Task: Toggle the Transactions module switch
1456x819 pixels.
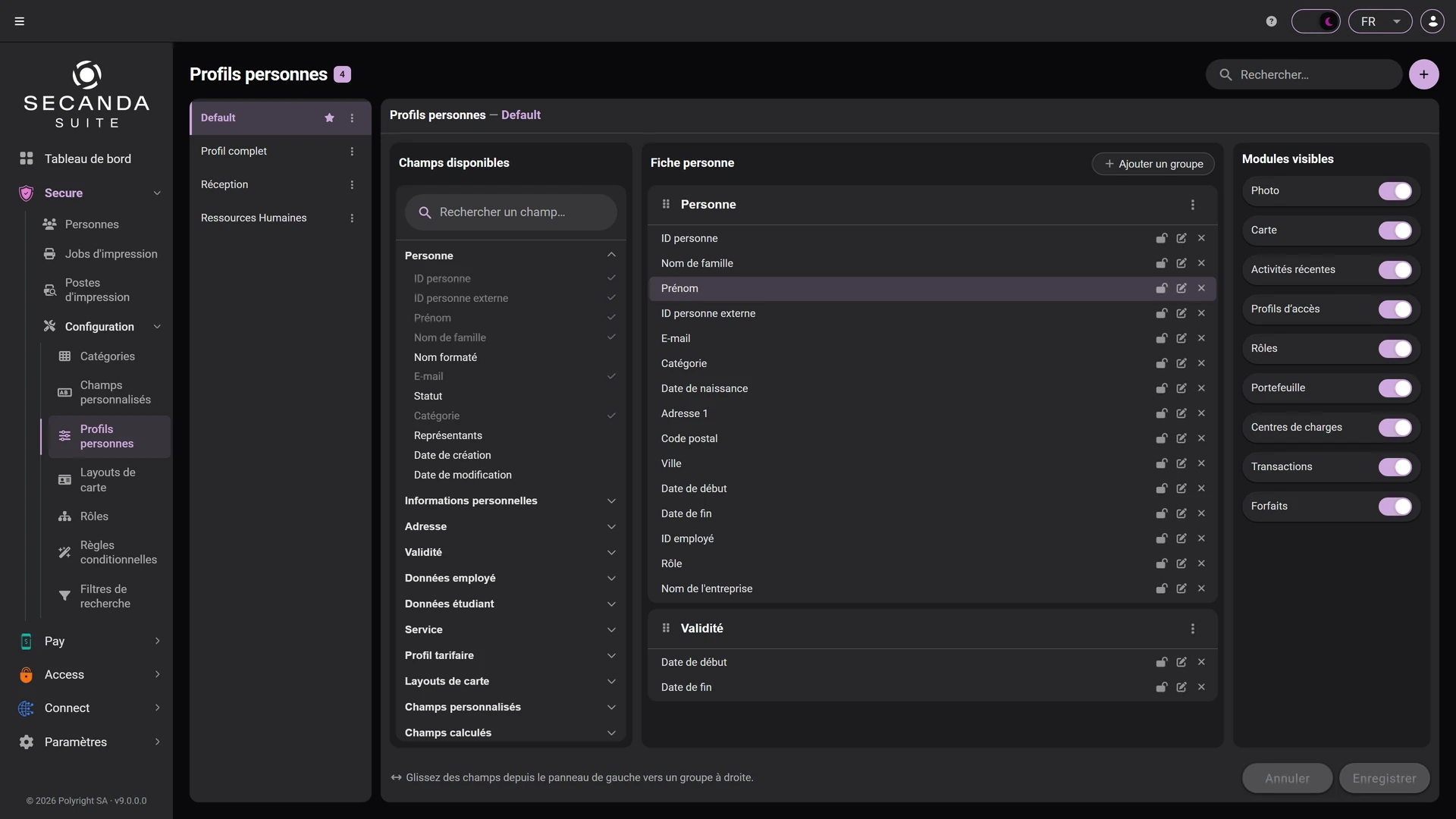Action: tap(1395, 467)
